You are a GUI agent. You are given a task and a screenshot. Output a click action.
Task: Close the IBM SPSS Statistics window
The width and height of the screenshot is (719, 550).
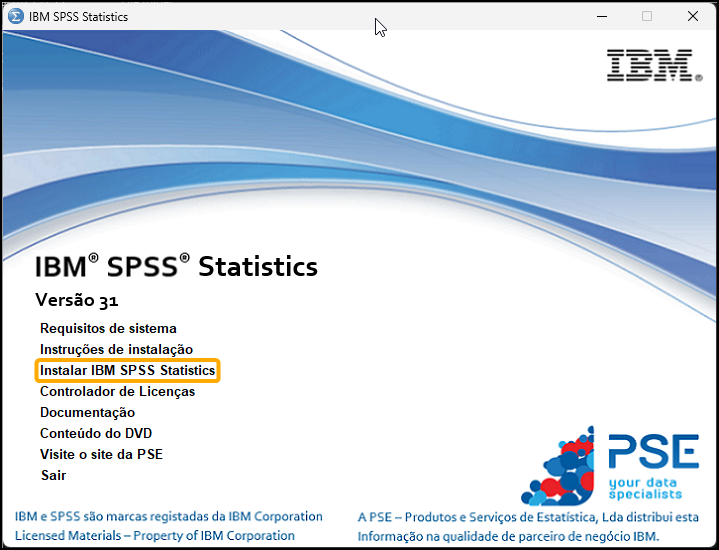pos(693,17)
